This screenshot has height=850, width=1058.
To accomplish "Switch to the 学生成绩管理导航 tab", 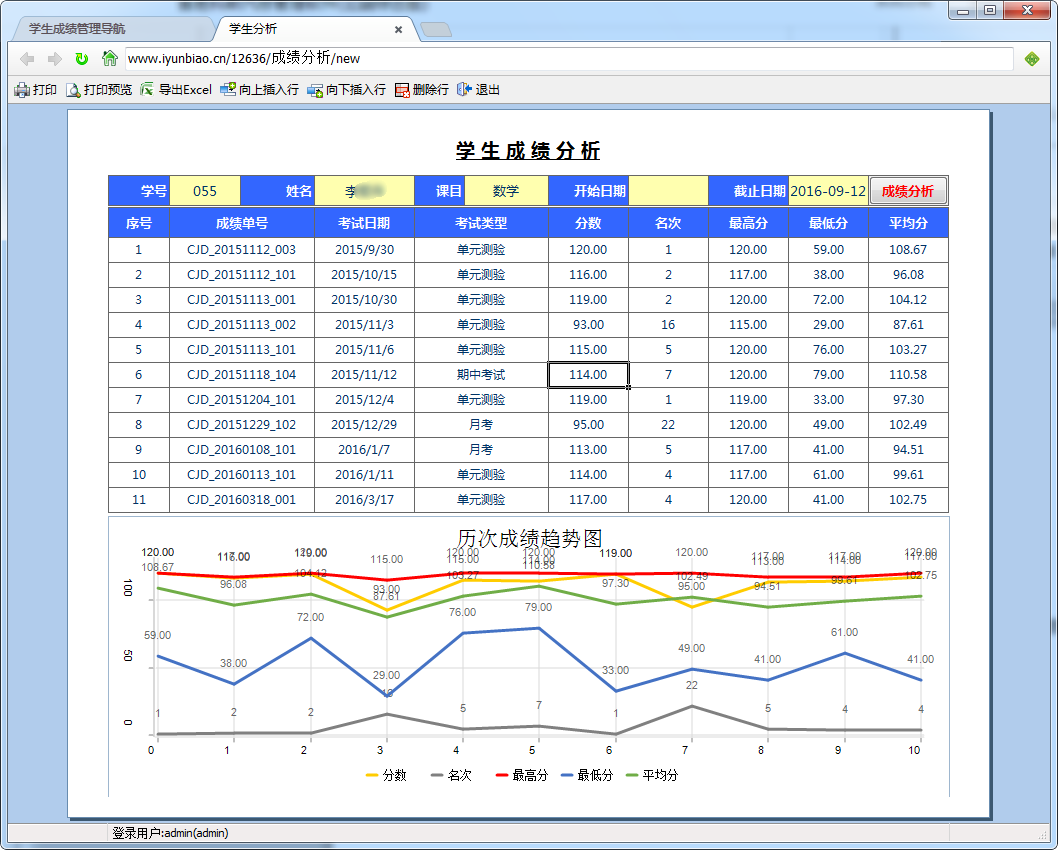I will 111,29.
